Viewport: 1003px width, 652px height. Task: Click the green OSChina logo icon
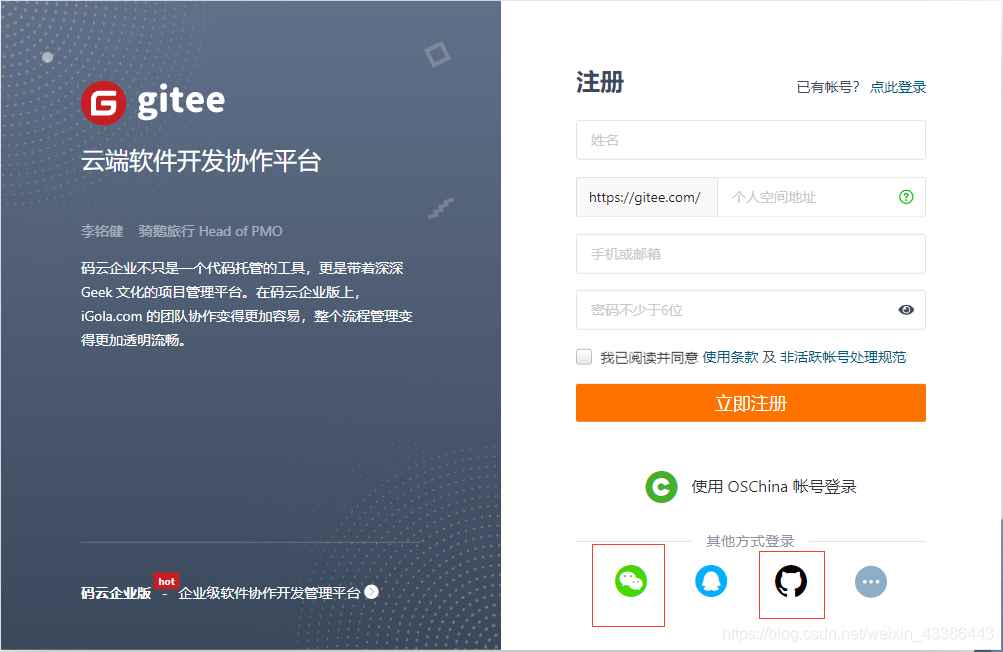pos(661,487)
